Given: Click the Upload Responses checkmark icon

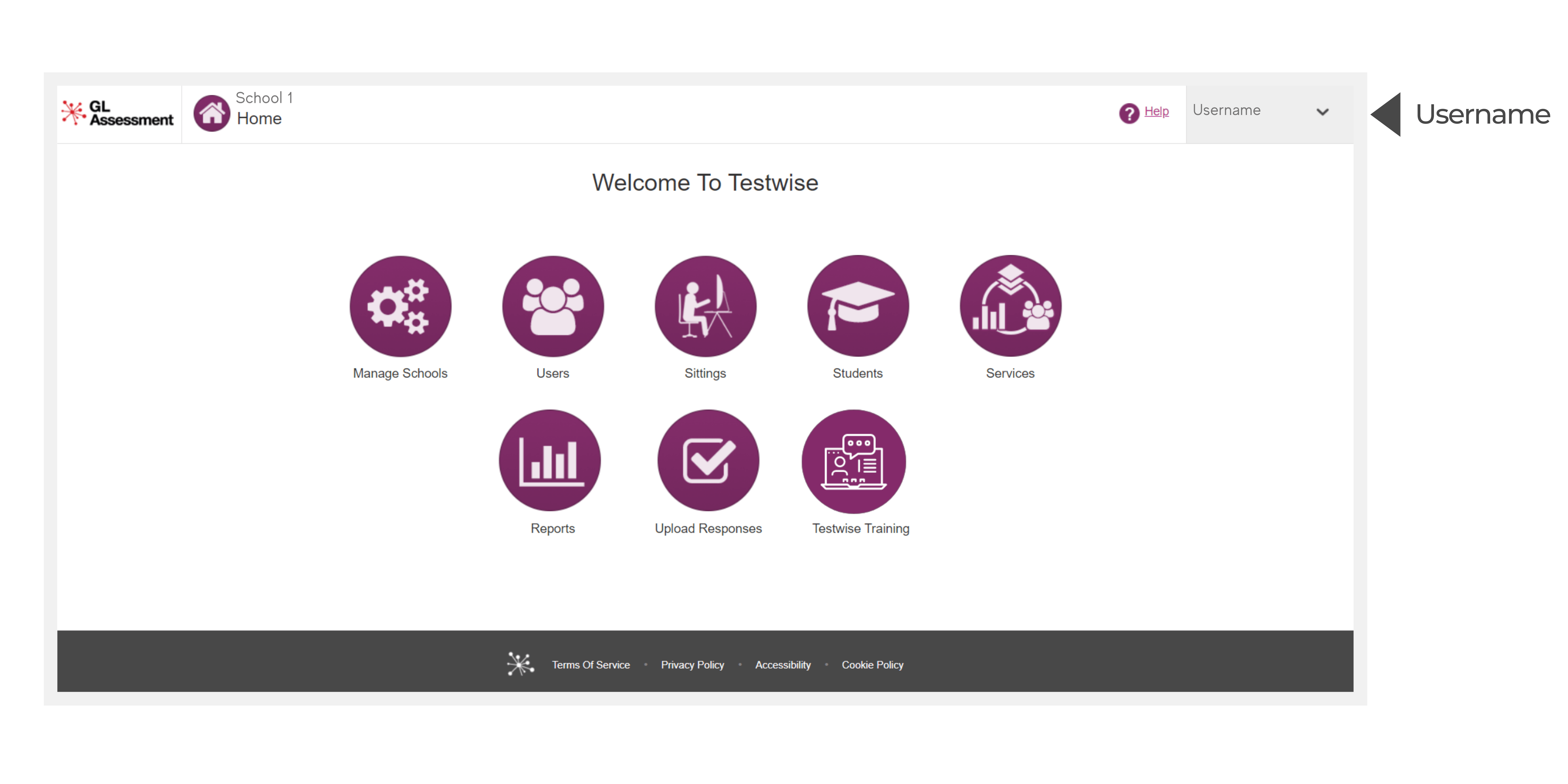Looking at the screenshot, I should pyautogui.click(x=708, y=461).
